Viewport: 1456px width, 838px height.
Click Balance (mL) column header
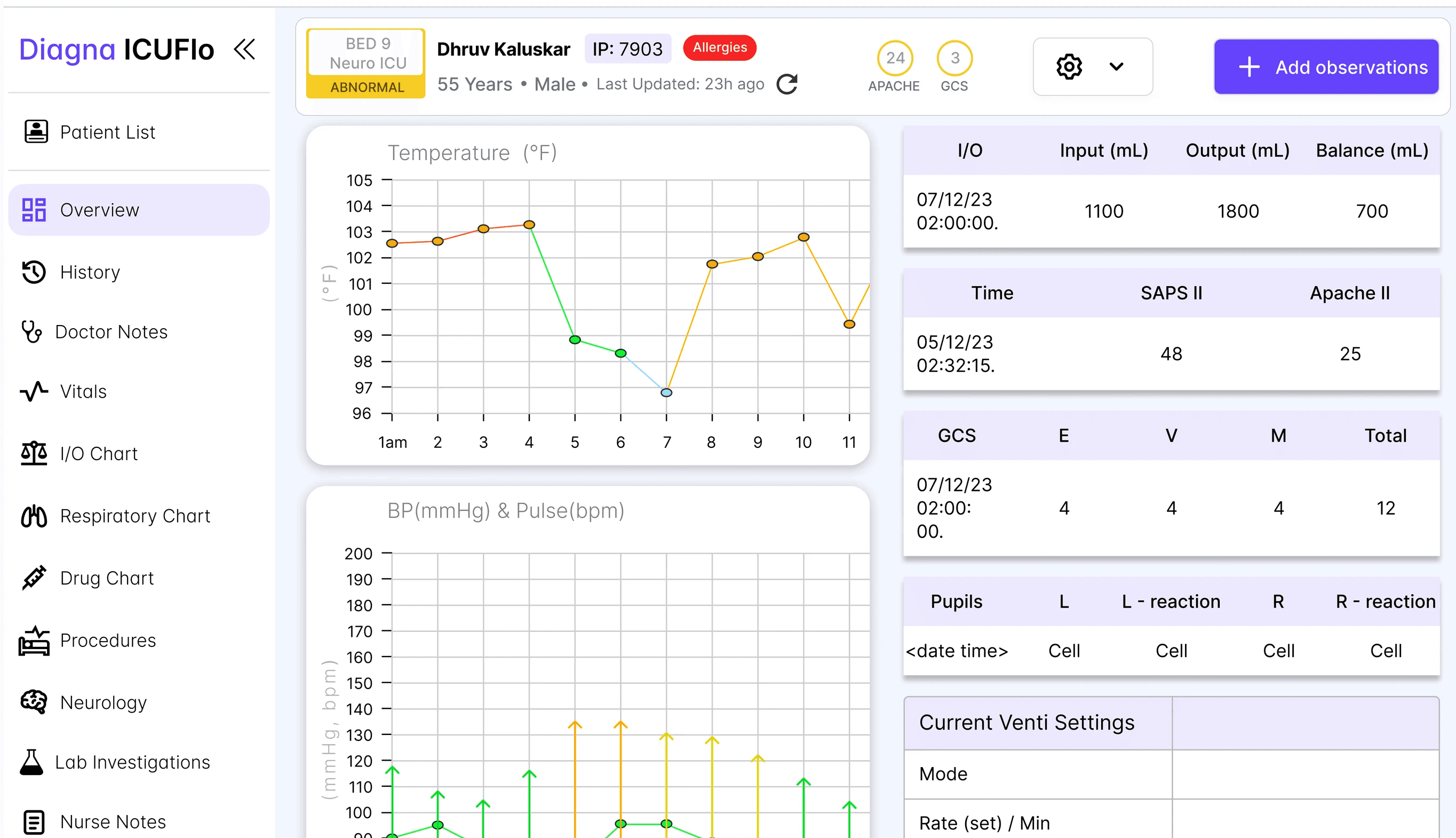pos(1372,151)
